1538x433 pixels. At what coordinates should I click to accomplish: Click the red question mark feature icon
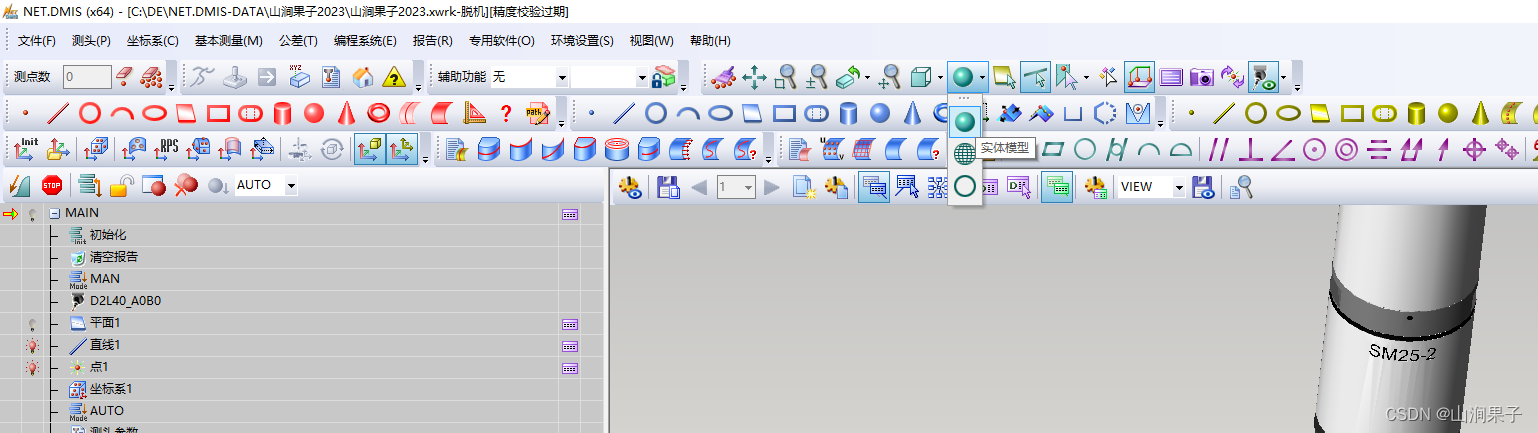(506, 113)
